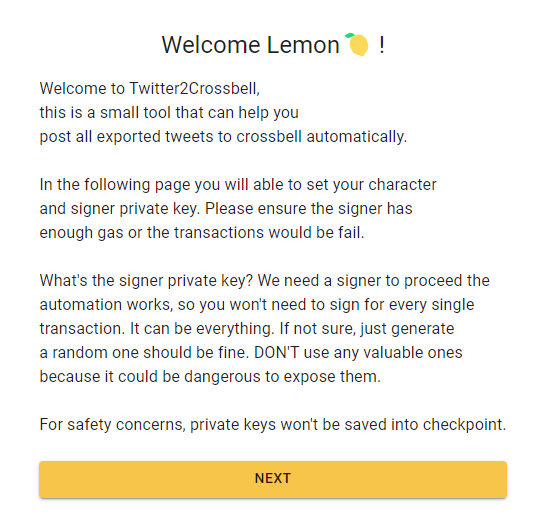
Task: Select the "Welcome Lemon" heading text
Action: (x=250, y=45)
